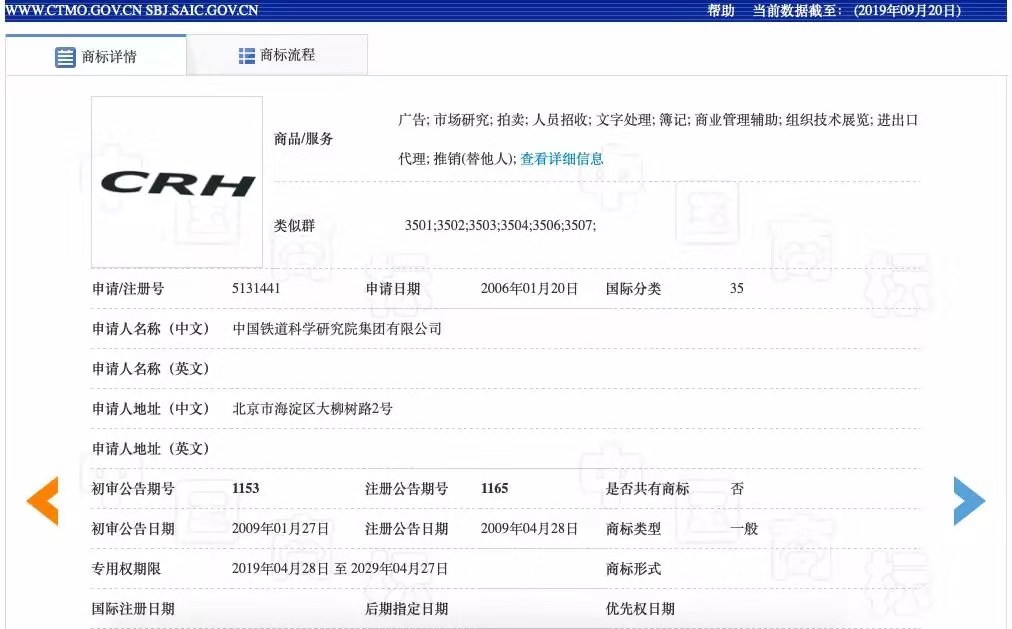Click the 国际分类 label
Viewport: 1012px width, 629px height.
coord(633,289)
